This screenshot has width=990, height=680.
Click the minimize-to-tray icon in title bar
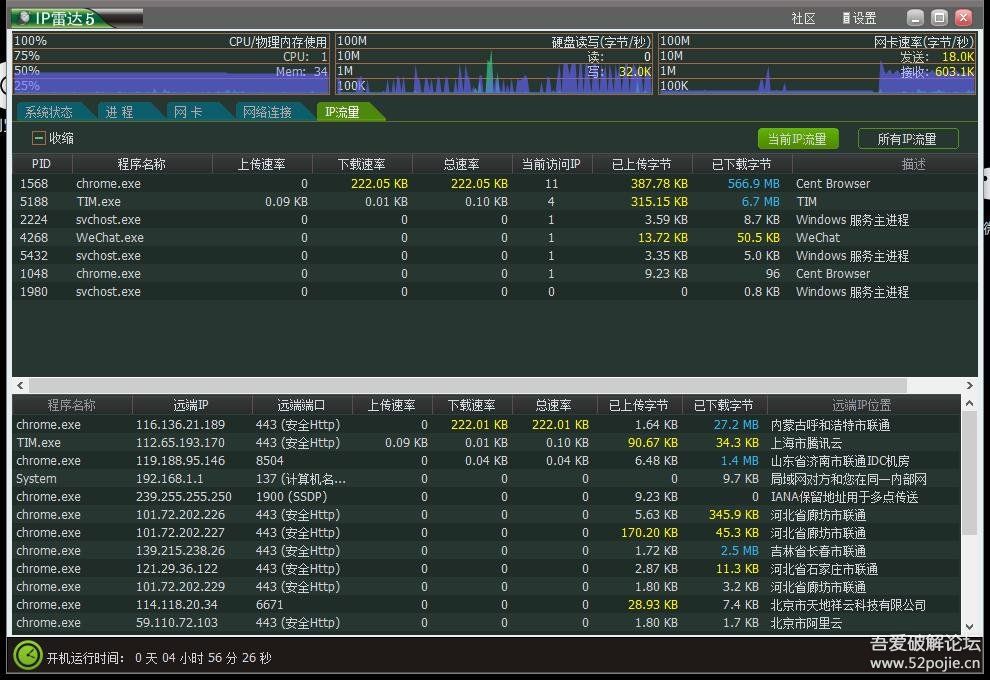click(x=915, y=17)
